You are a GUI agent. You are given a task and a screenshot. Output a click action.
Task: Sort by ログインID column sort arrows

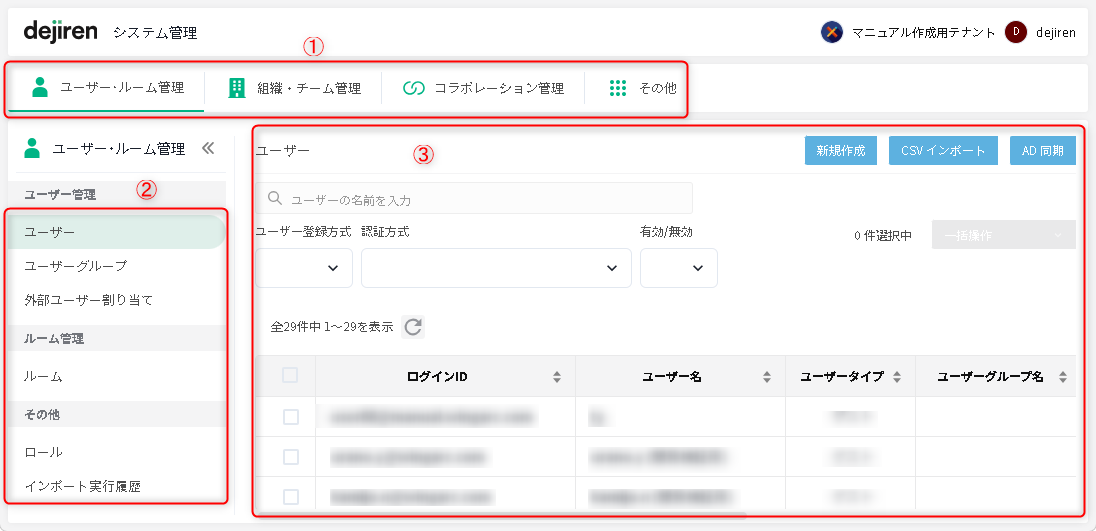pos(557,377)
